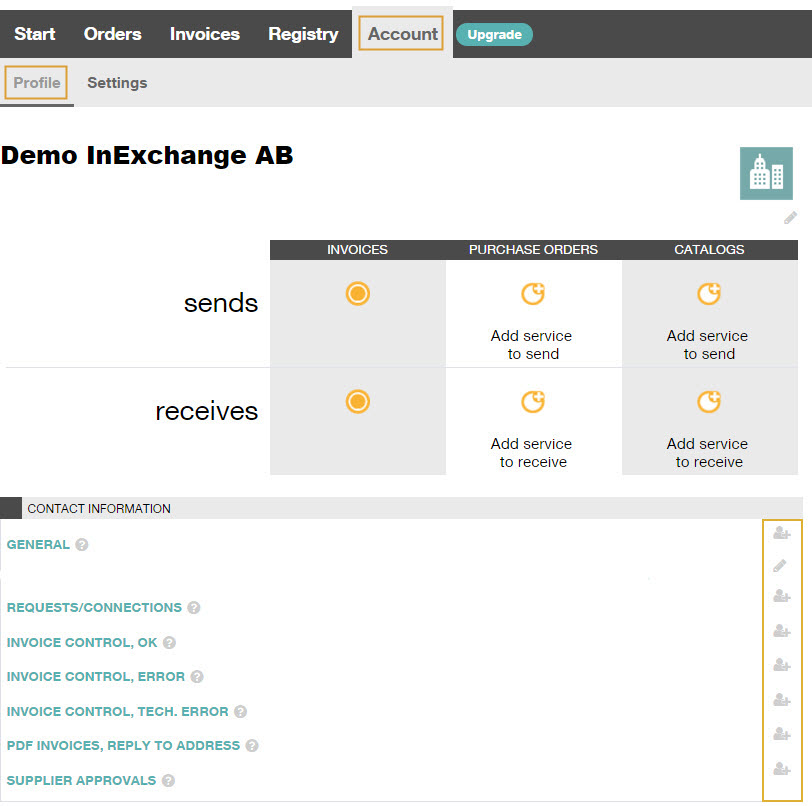Open INVOICE CONTROL, OK section
The width and height of the screenshot is (812, 806).
(x=82, y=642)
